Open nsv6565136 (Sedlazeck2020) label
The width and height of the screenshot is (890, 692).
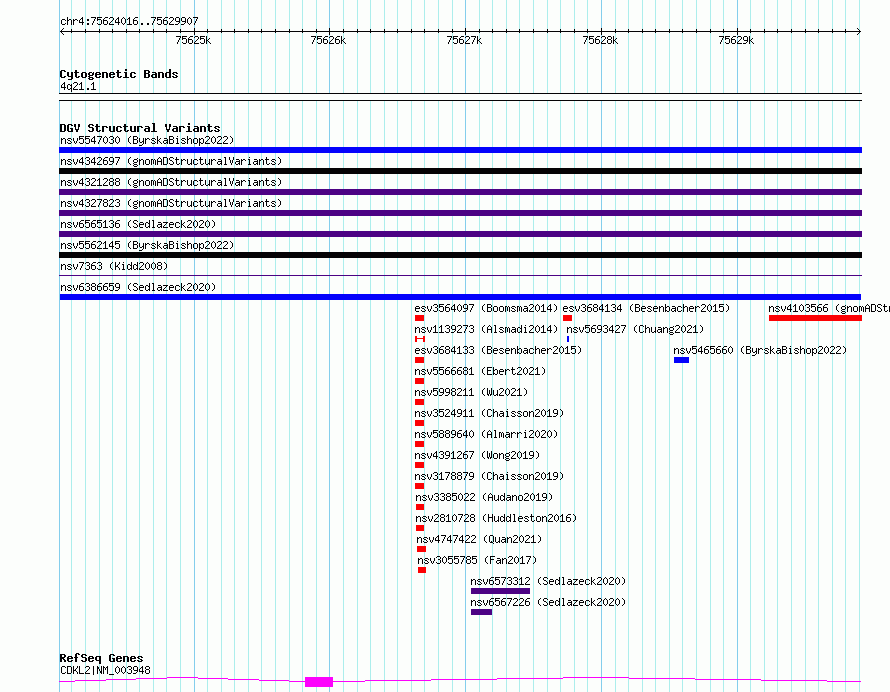tap(138, 224)
